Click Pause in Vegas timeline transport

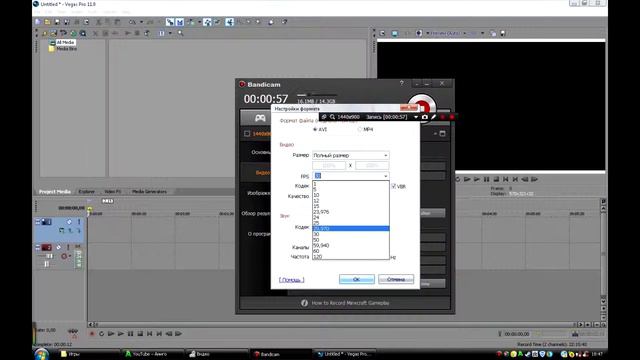click(131, 334)
